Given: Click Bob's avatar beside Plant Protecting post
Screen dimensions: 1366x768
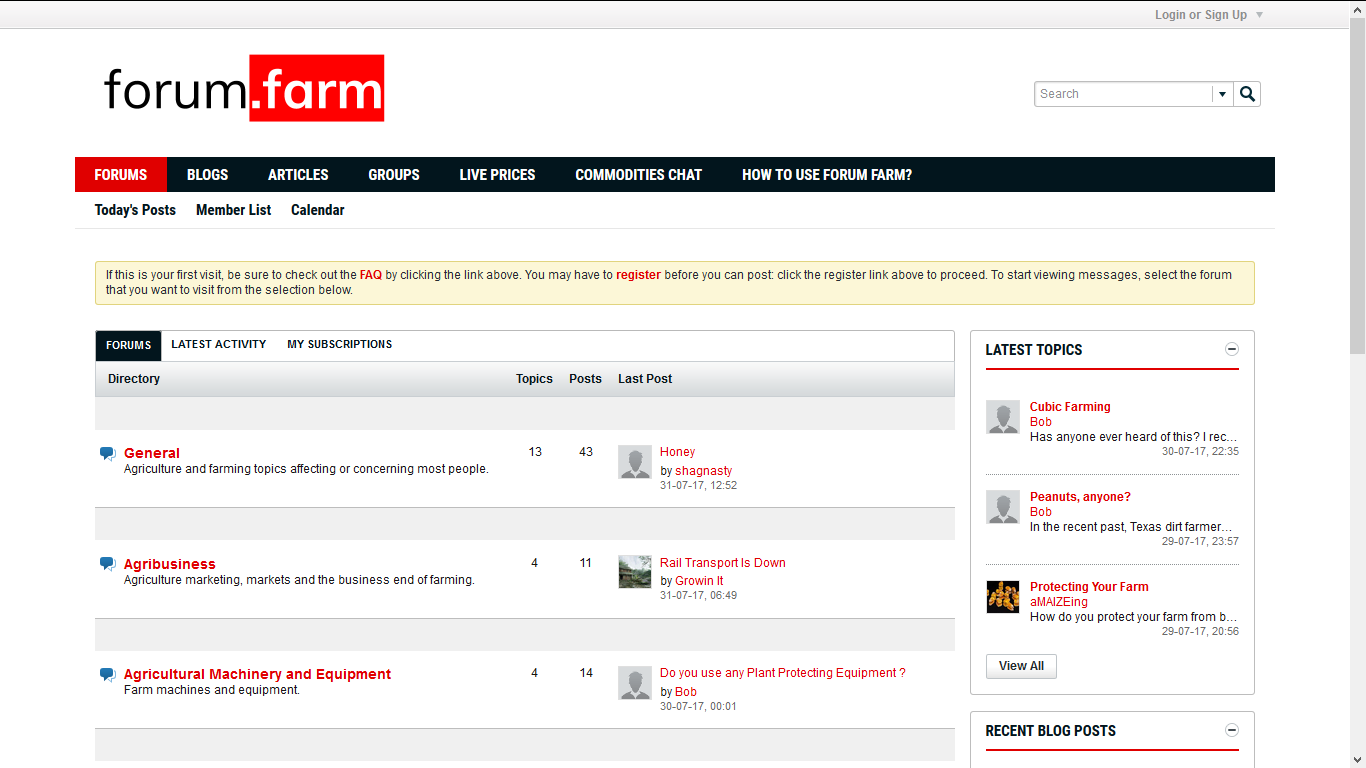Looking at the screenshot, I should pos(635,683).
